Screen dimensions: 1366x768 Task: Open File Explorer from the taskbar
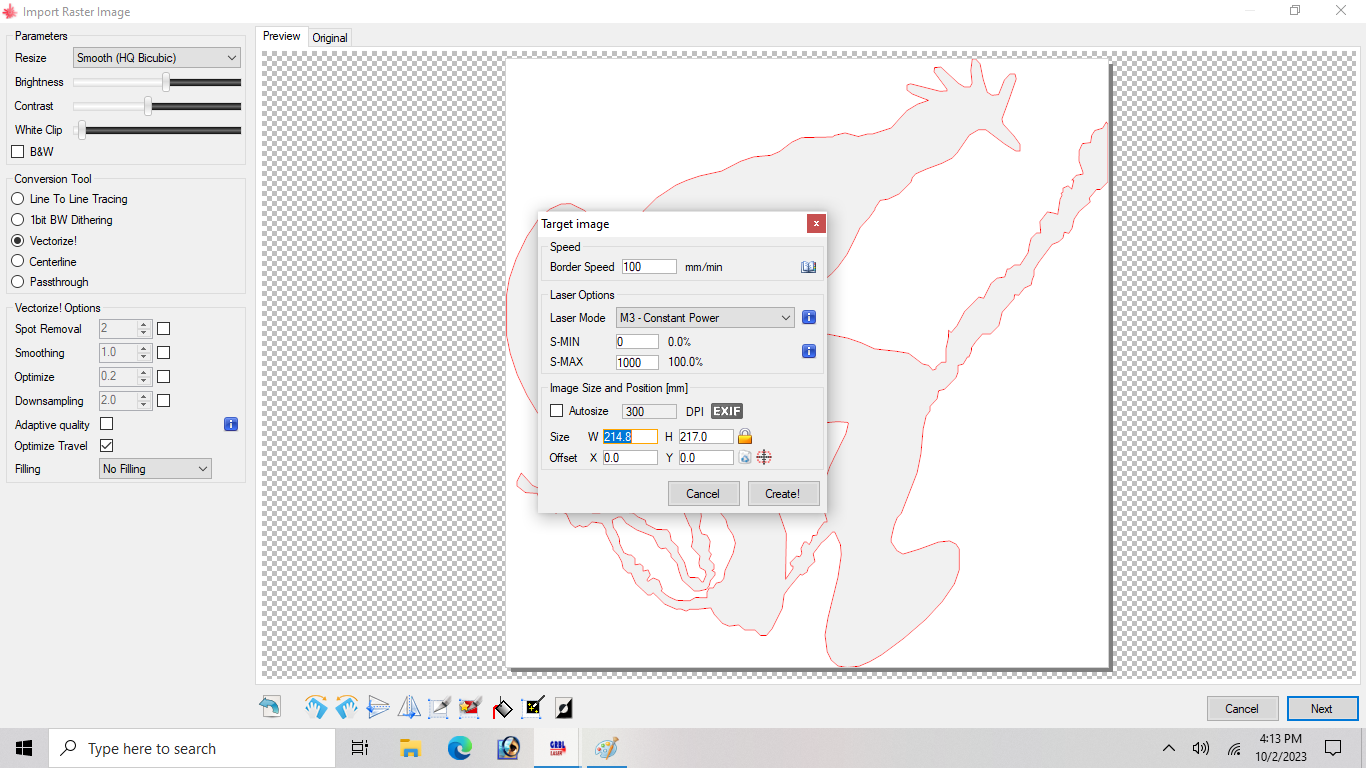[410, 748]
